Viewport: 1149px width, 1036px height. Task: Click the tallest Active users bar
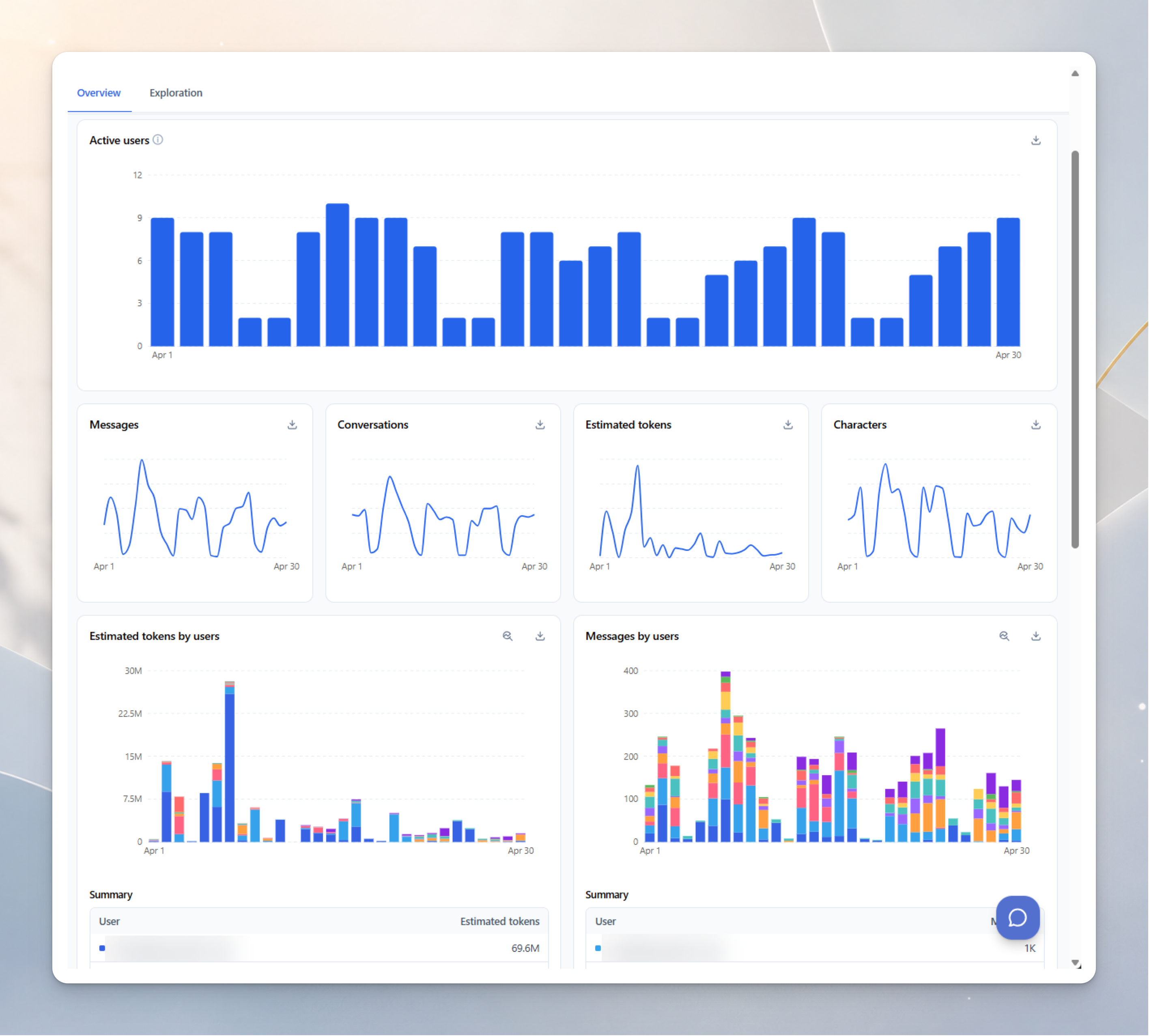(x=337, y=275)
